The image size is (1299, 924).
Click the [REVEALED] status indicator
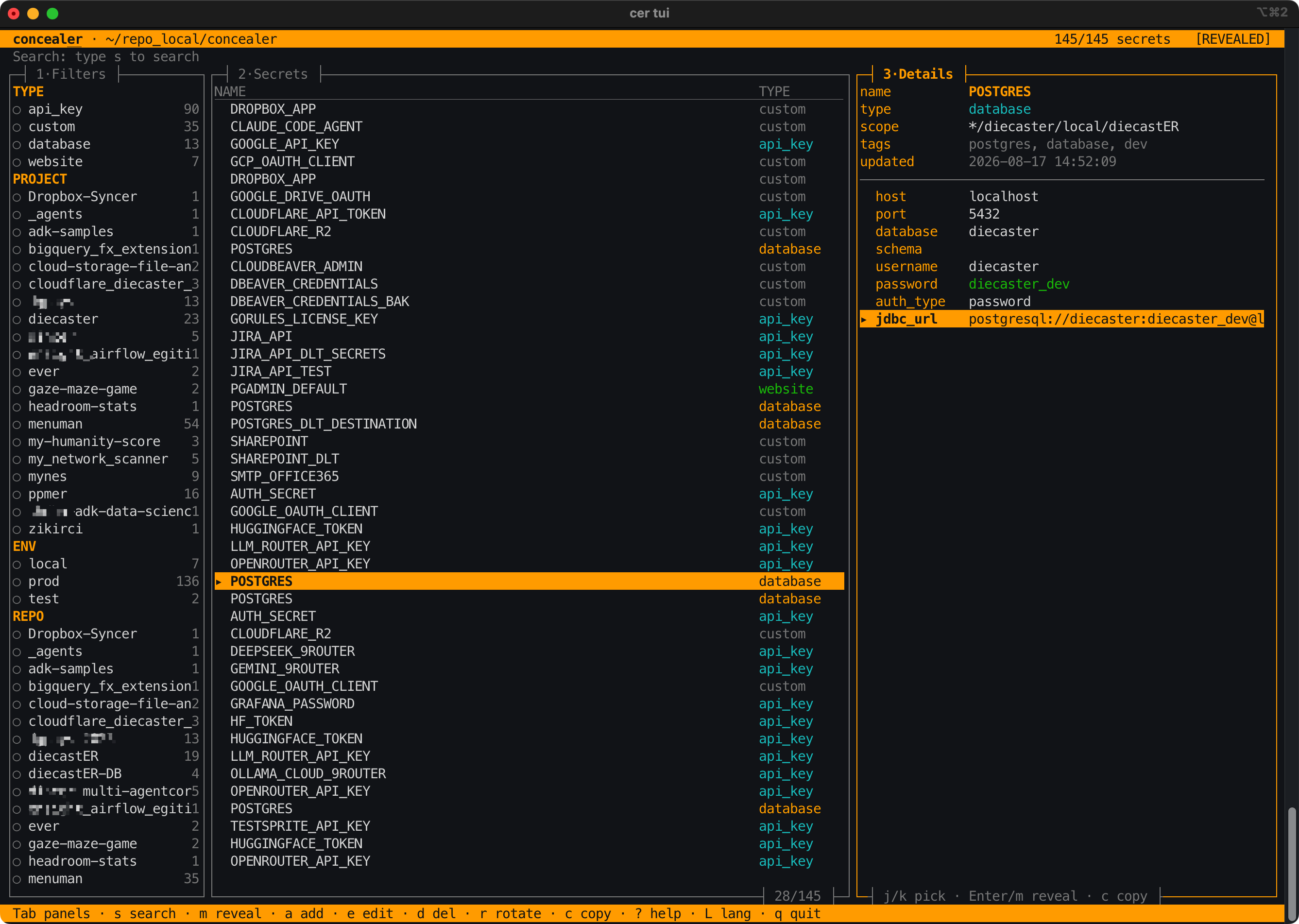pos(1232,39)
